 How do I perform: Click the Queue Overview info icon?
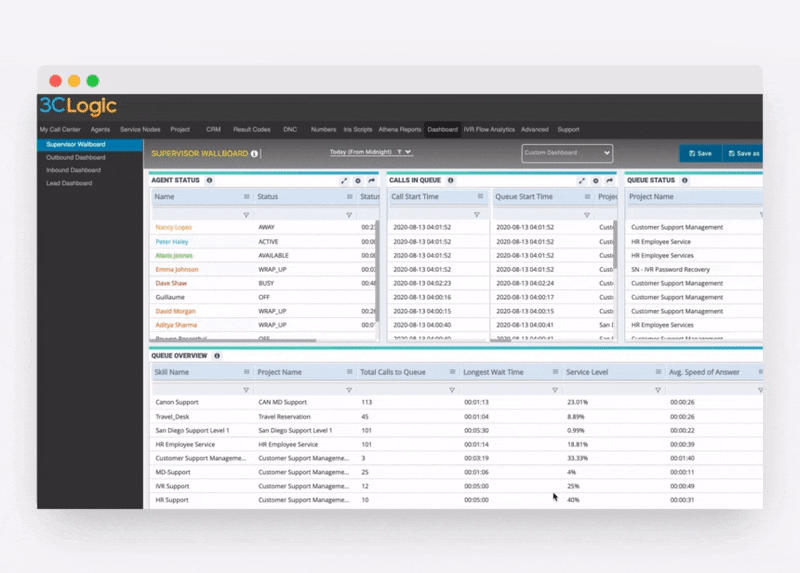[217, 356]
